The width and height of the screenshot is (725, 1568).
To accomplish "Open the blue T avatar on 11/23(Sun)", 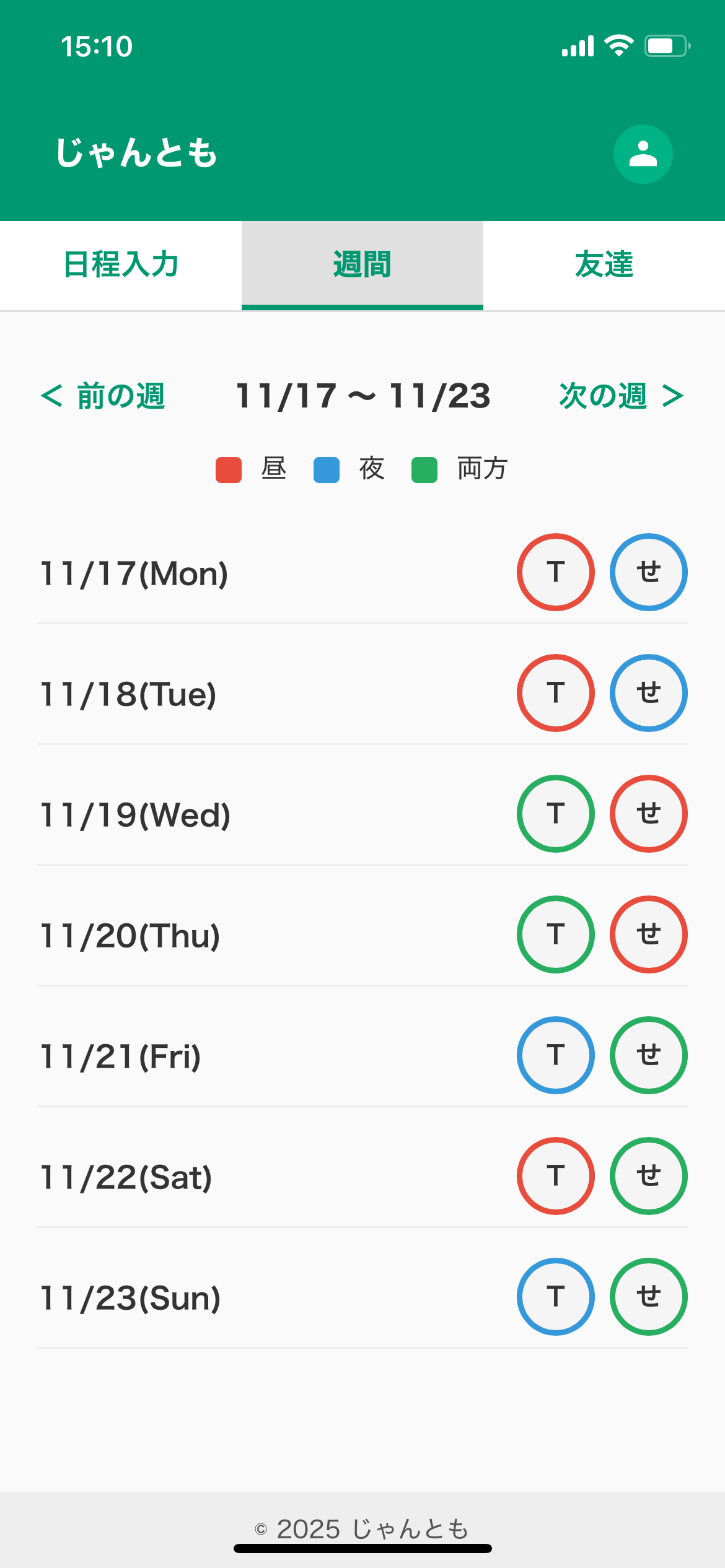I will [x=555, y=1297].
